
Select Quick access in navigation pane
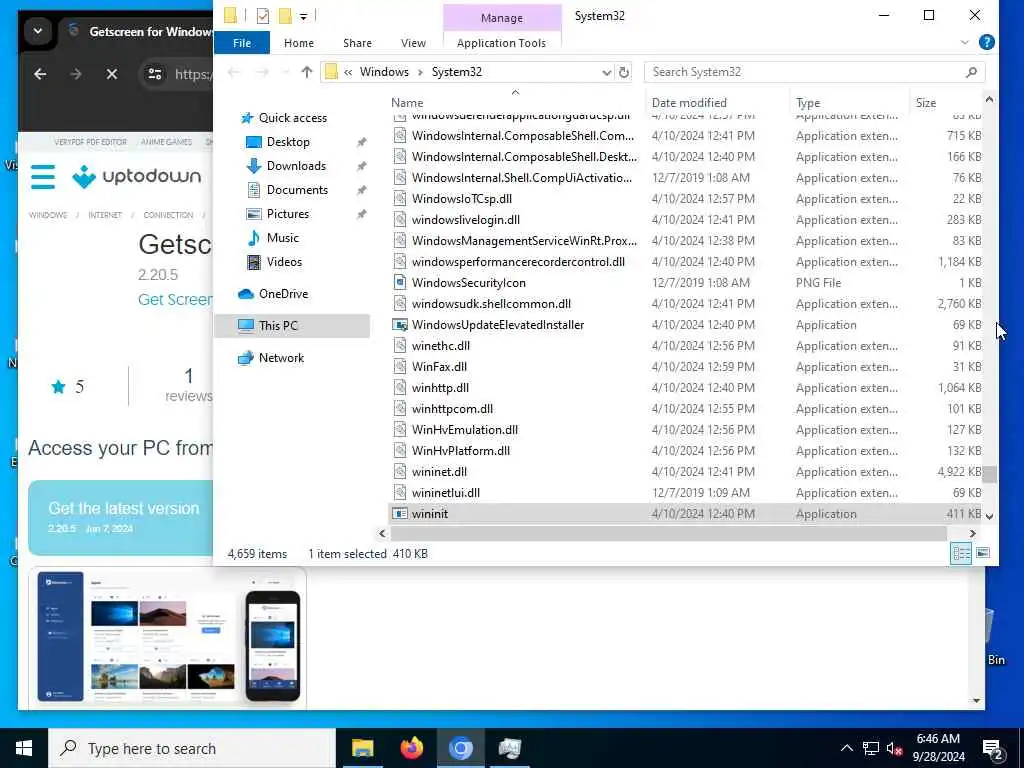[x=293, y=118]
